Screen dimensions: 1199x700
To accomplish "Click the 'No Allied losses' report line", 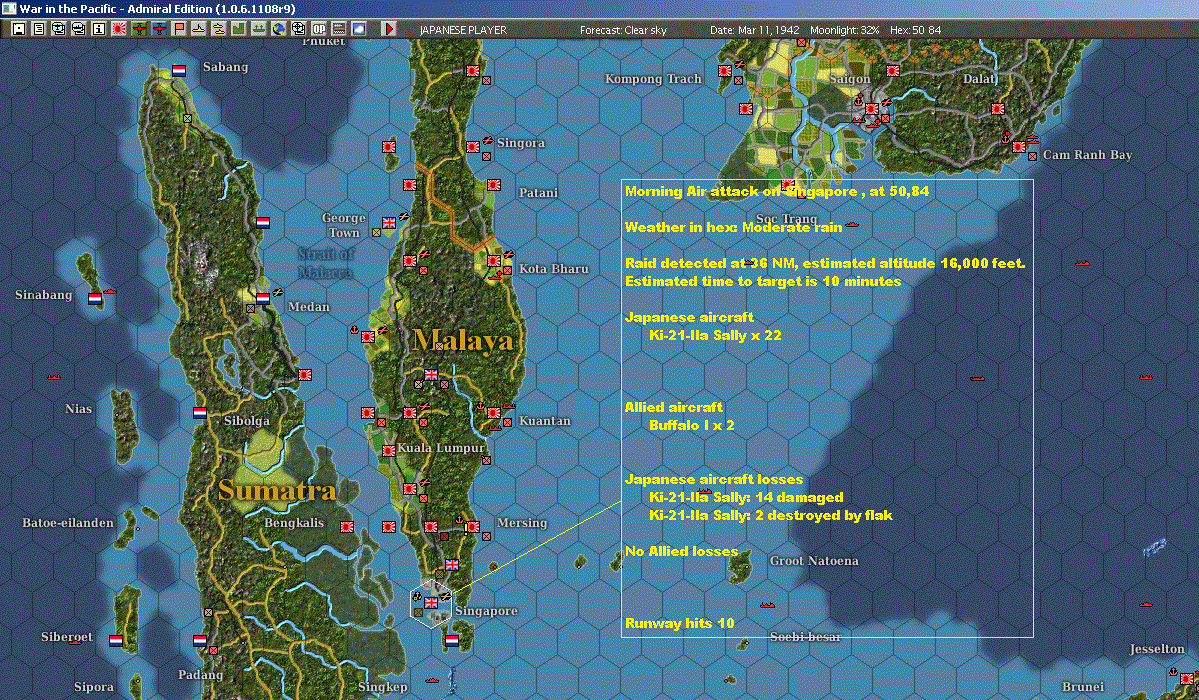I will tap(681, 552).
